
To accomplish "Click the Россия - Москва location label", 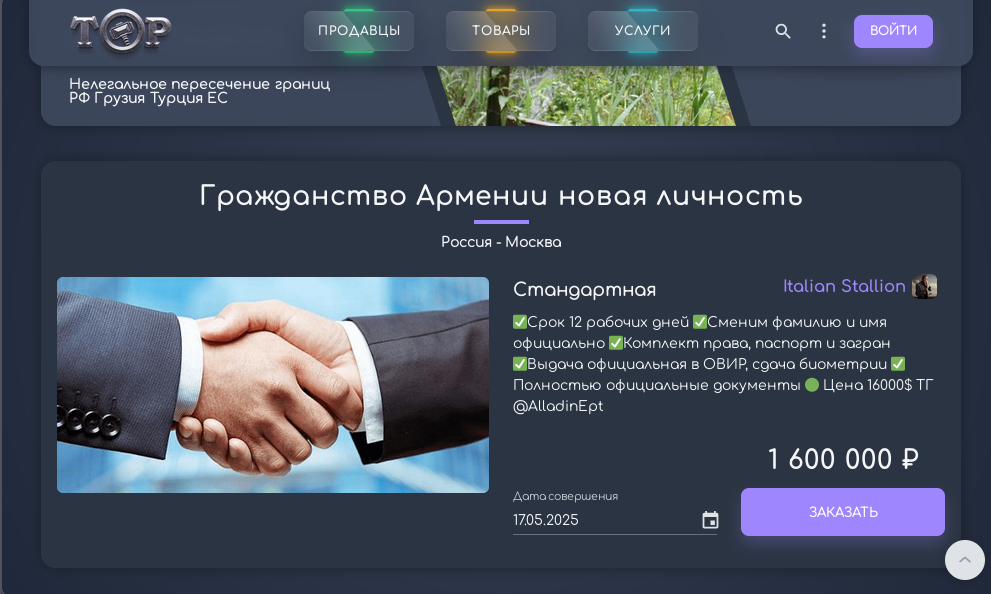I will pos(501,242).
